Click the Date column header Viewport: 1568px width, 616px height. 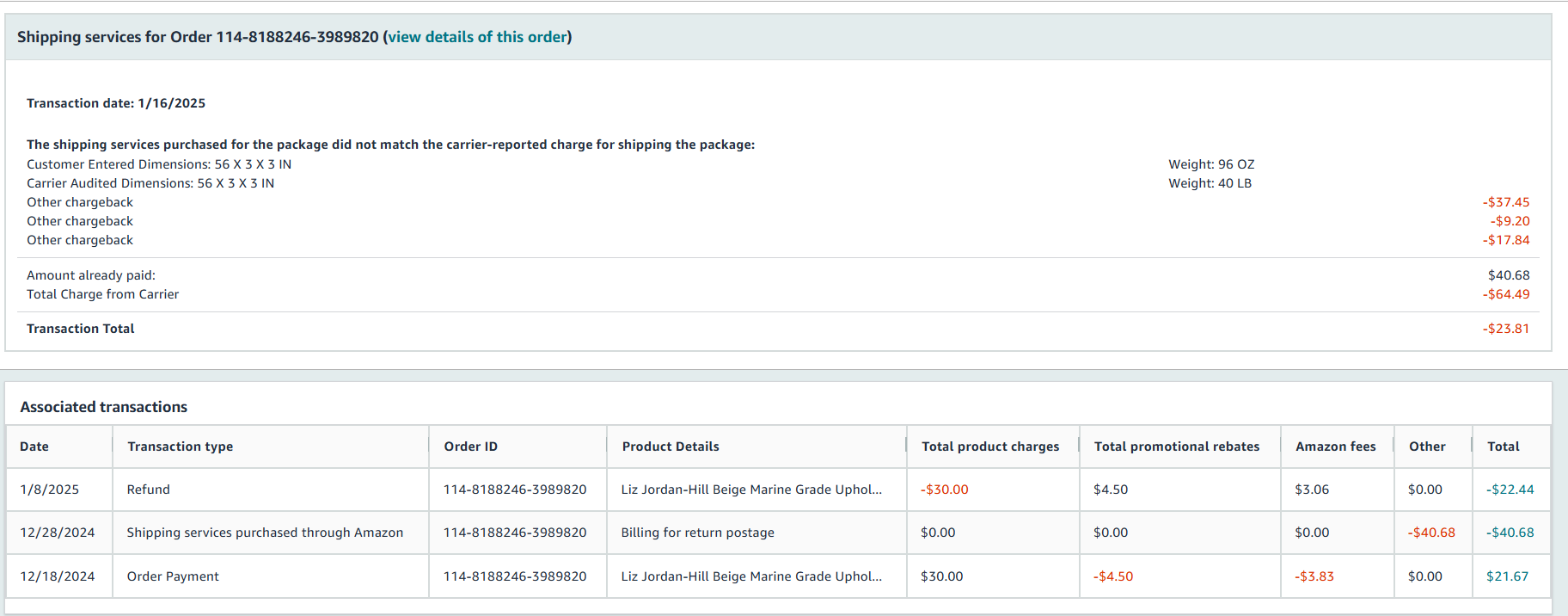34,447
